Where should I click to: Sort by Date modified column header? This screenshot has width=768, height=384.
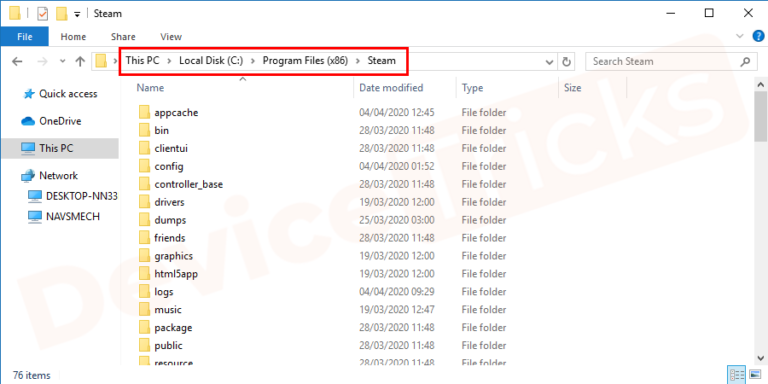[391, 88]
